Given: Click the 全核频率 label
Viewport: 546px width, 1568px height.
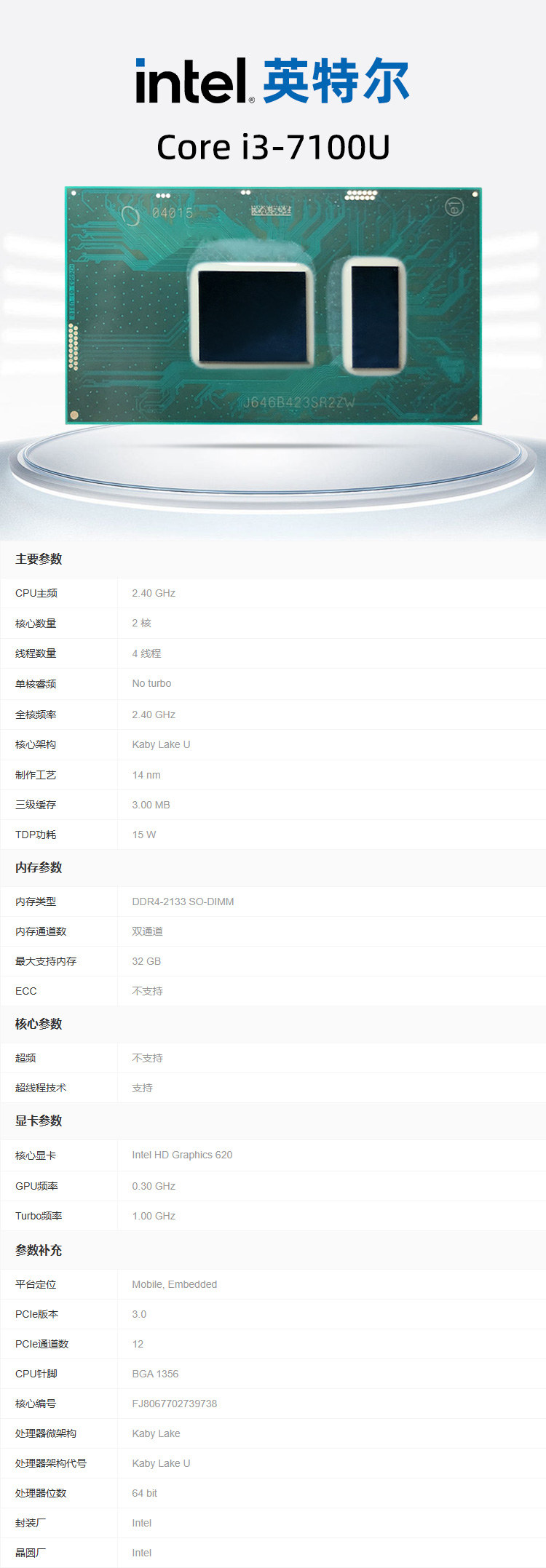Looking at the screenshot, I should click(36, 715).
